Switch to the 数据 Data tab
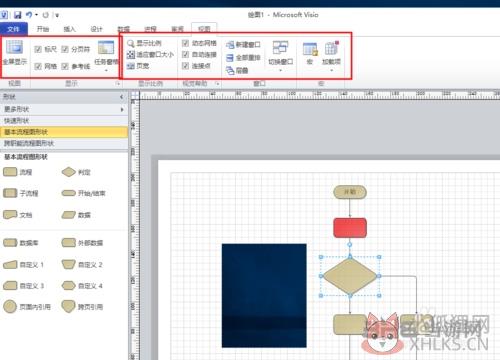 (x=124, y=29)
